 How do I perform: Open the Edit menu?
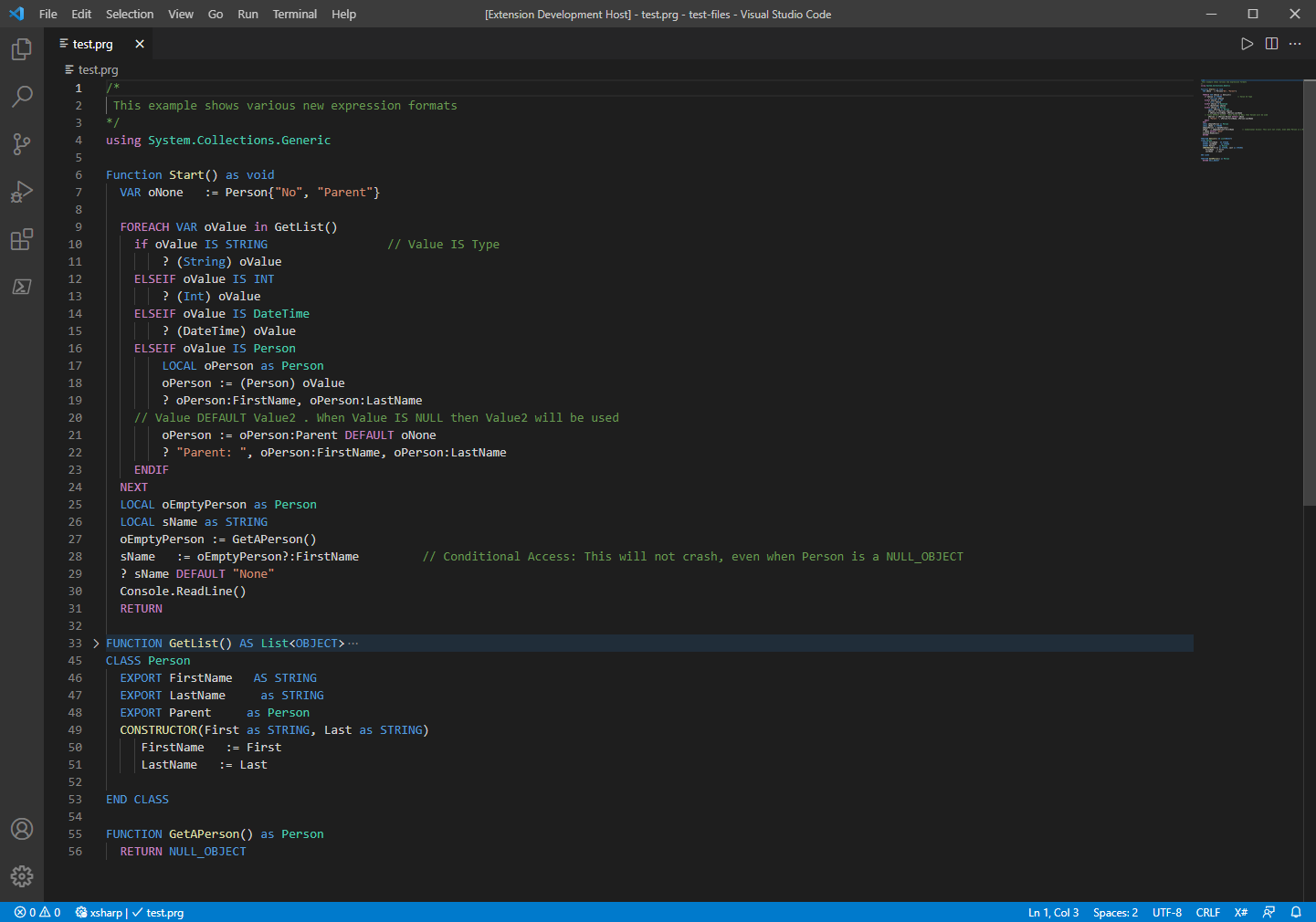(81, 14)
